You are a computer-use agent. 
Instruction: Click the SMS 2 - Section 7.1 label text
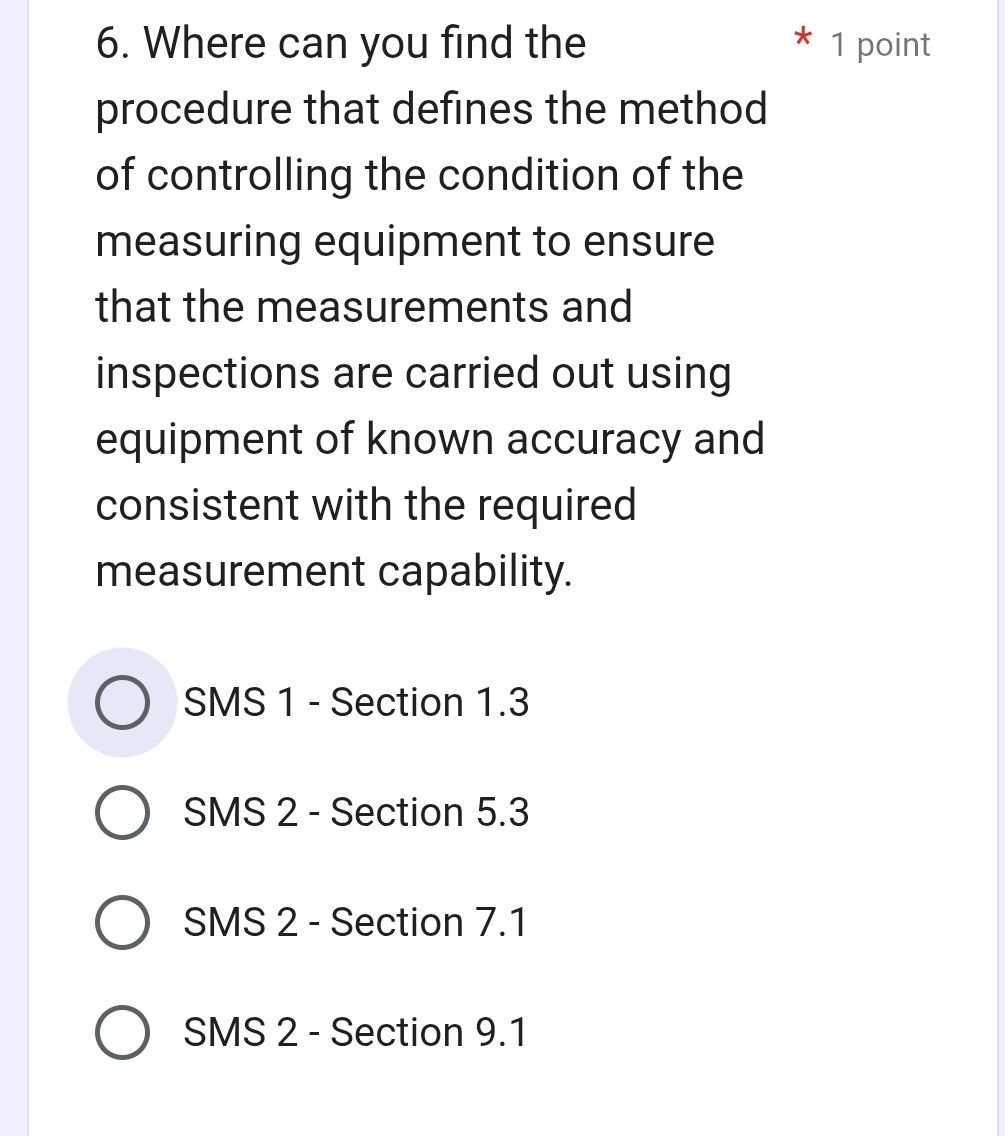[x=356, y=922]
